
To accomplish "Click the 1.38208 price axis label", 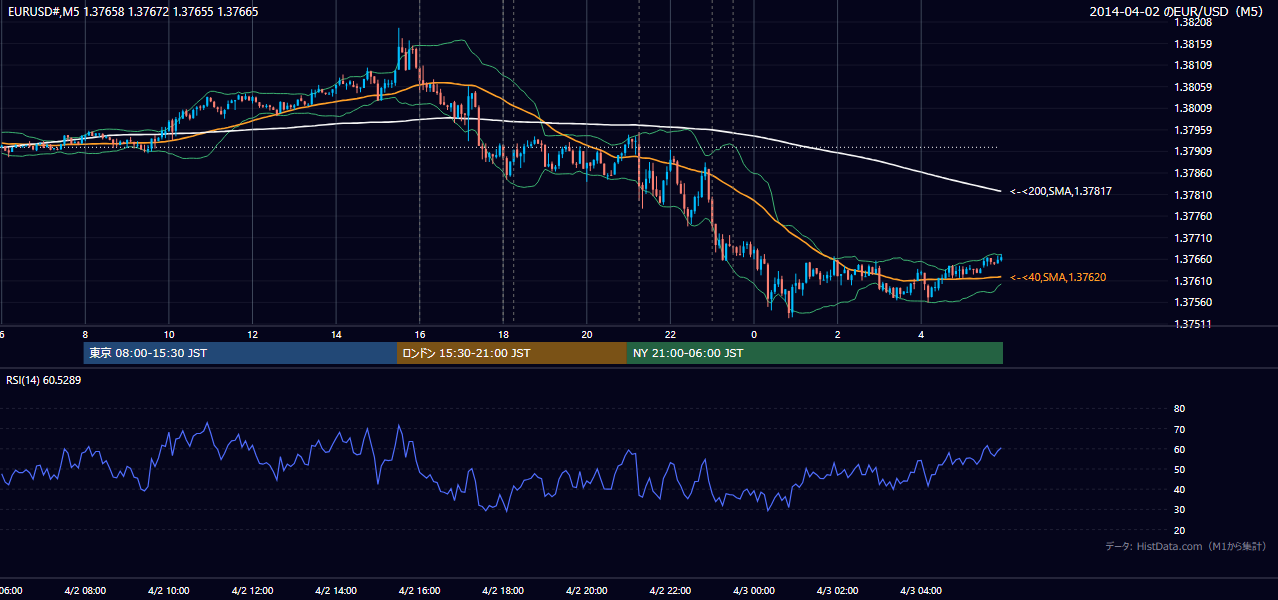I will pyautogui.click(x=1192, y=22).
